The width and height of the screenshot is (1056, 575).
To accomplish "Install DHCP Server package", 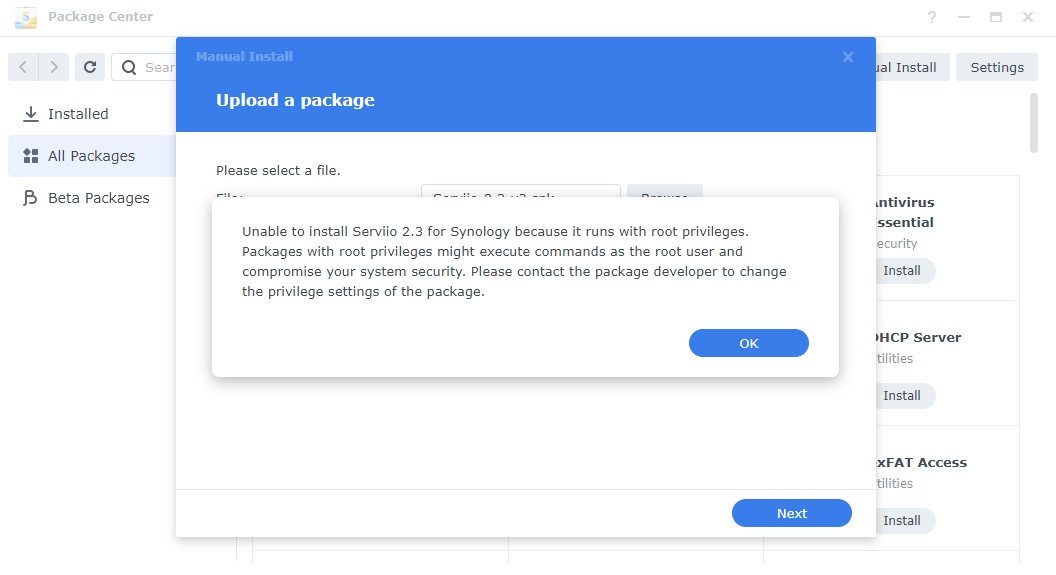I will coord(904,396).
